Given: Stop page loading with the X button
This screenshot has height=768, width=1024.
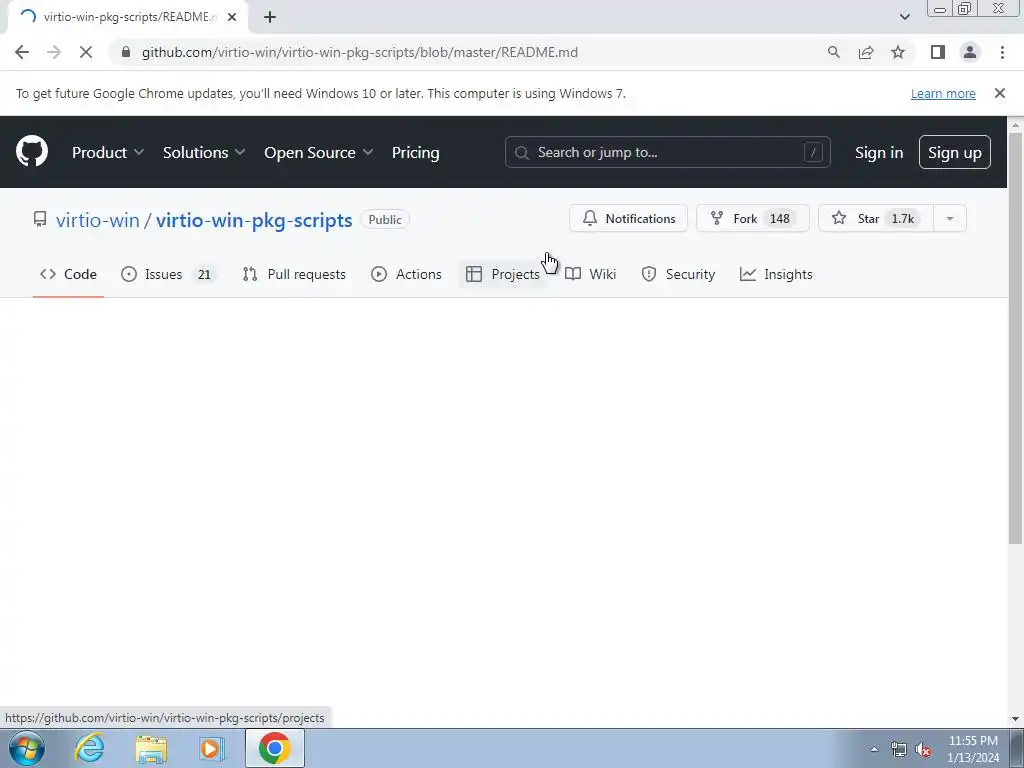Looking at the screenshot, I should click(86, 52).
